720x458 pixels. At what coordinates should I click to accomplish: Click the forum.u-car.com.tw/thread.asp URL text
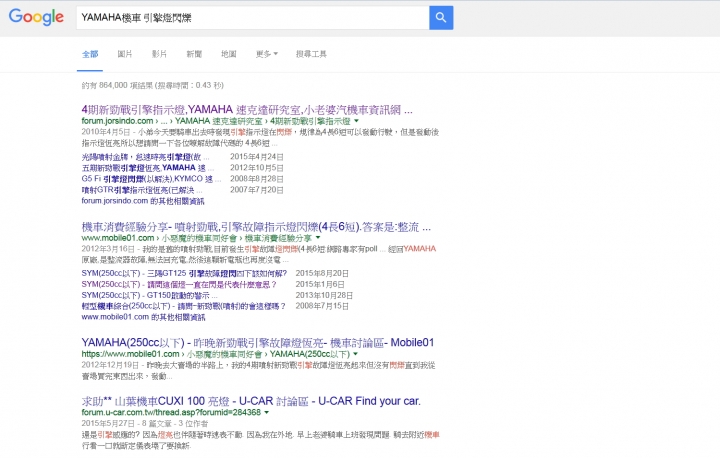point(171,413)
